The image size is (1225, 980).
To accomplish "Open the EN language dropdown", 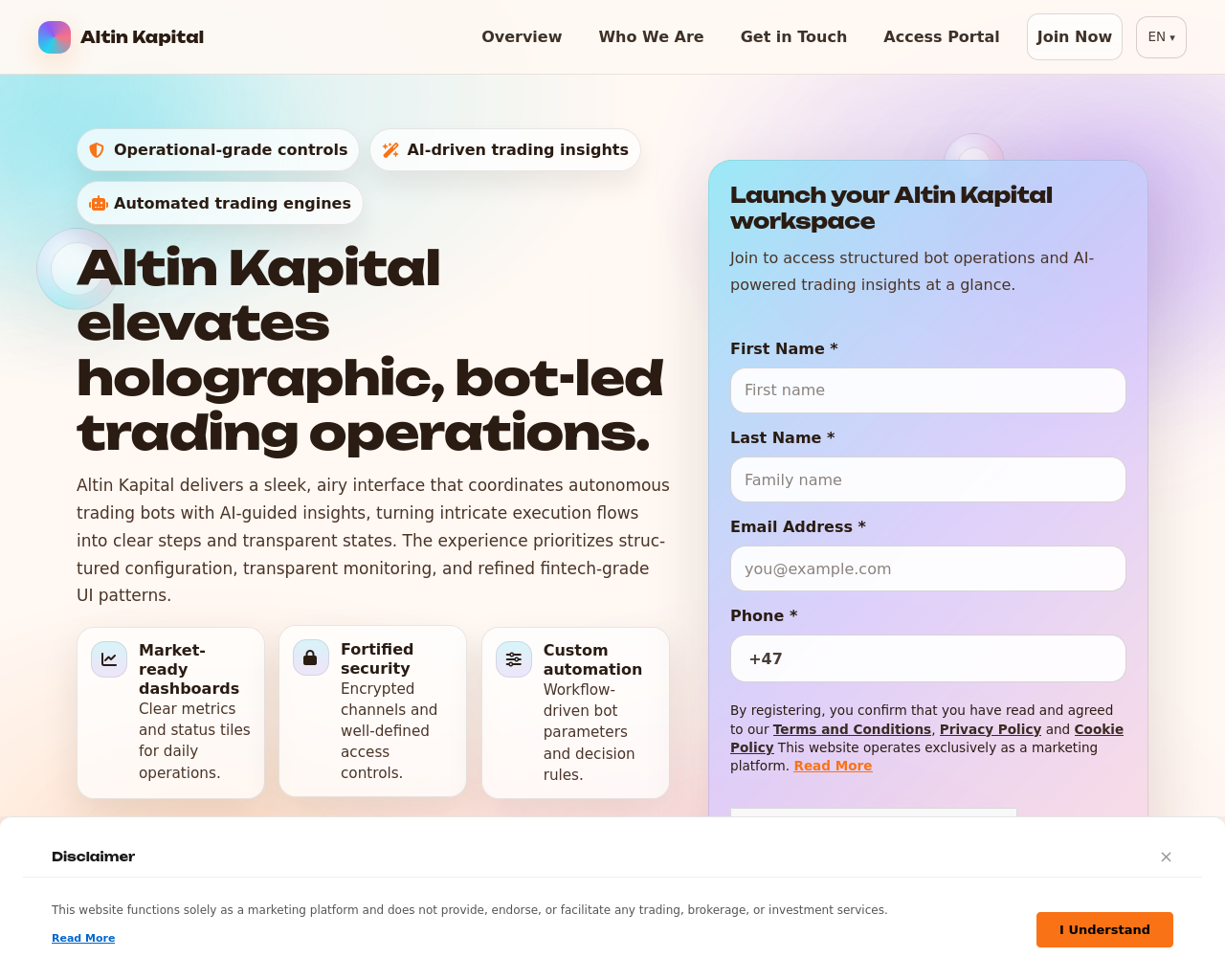I will coord(1161,37).
